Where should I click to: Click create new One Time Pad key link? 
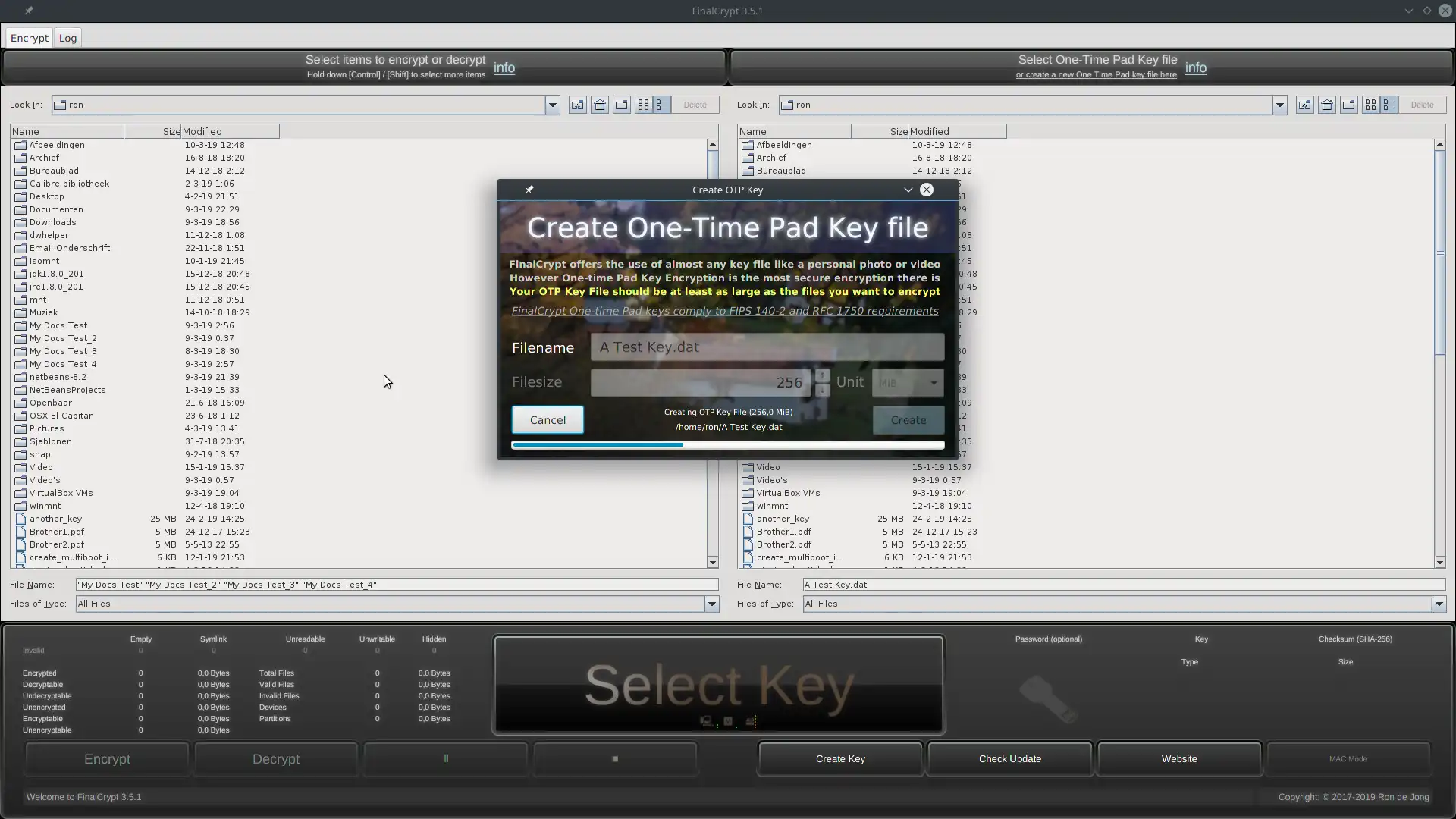1096,75
